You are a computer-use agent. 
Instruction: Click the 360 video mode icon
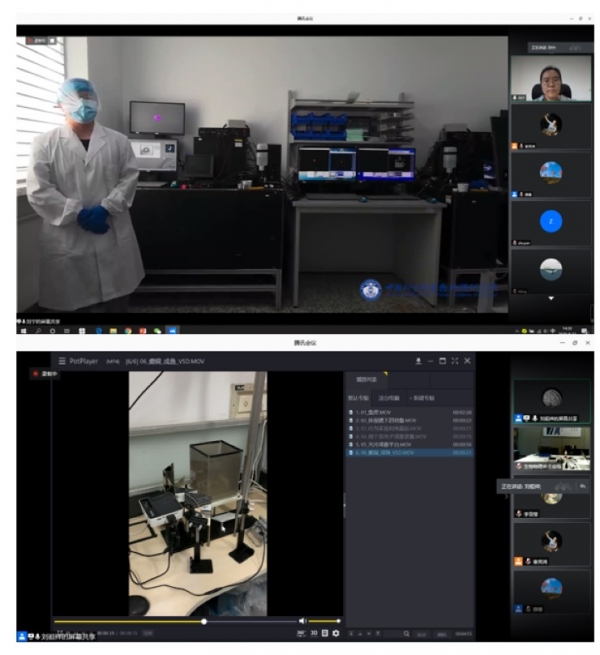(x=301, y=633)
